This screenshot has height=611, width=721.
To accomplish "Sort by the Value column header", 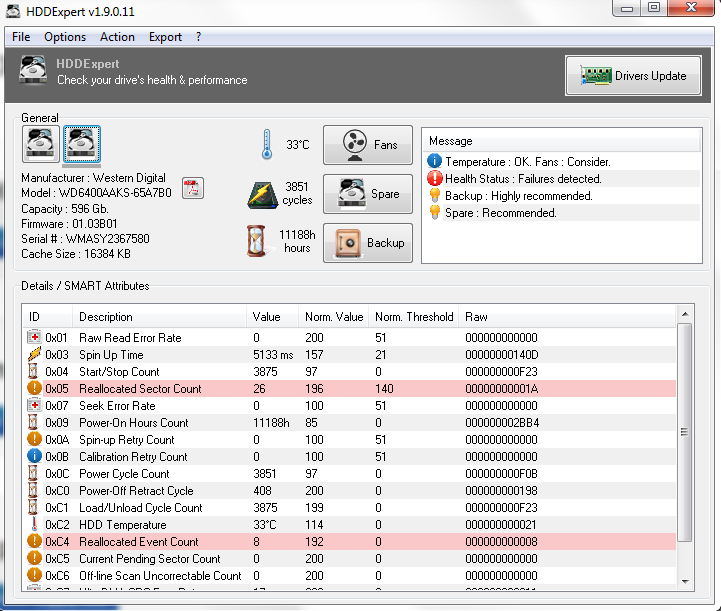I will pos(273,317).
